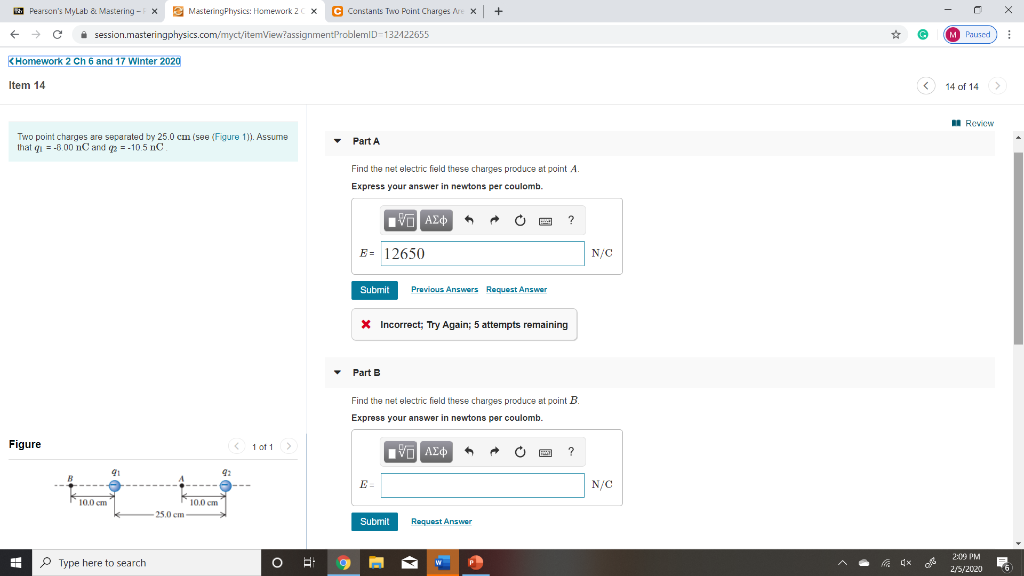Submit Part A answer
1024x576 pixels.
point(374,290)
